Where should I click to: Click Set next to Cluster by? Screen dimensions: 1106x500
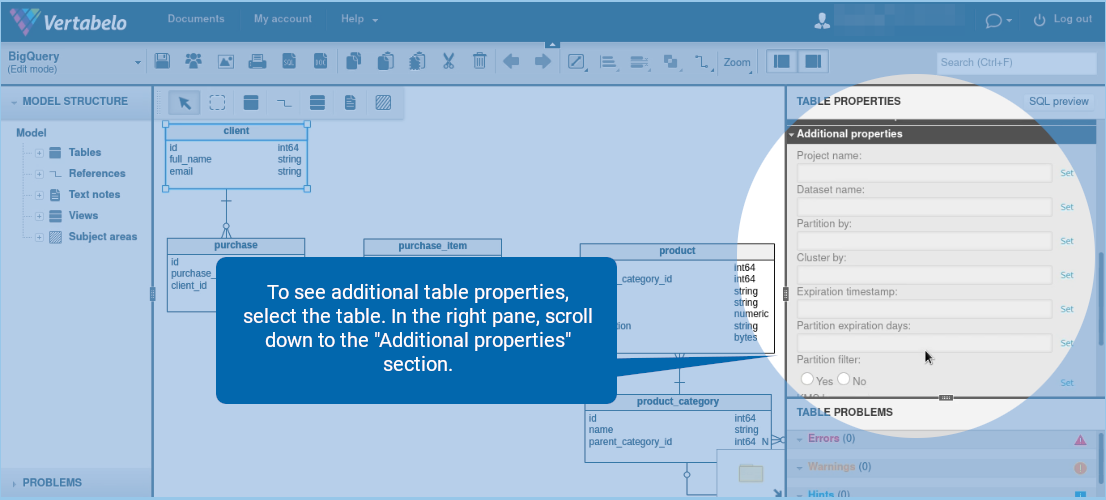click(x=1066, y=275)
